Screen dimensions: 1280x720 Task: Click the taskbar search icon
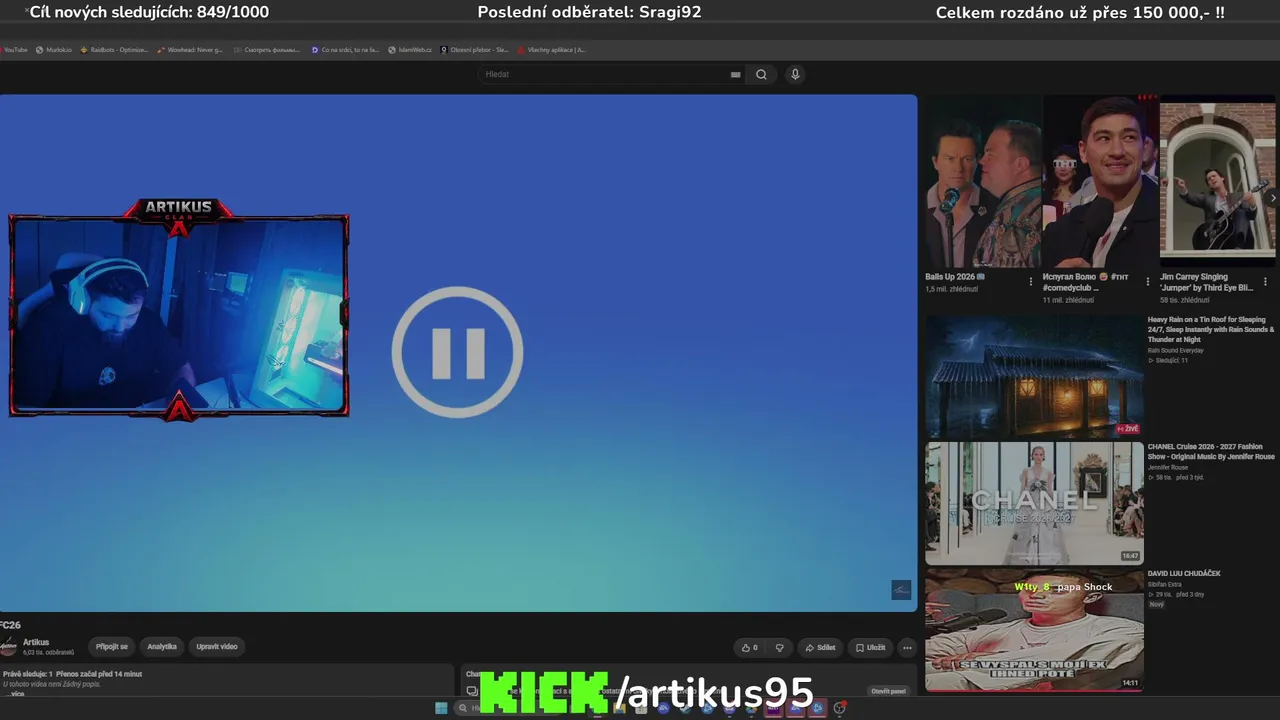click(x=462, y=708)
